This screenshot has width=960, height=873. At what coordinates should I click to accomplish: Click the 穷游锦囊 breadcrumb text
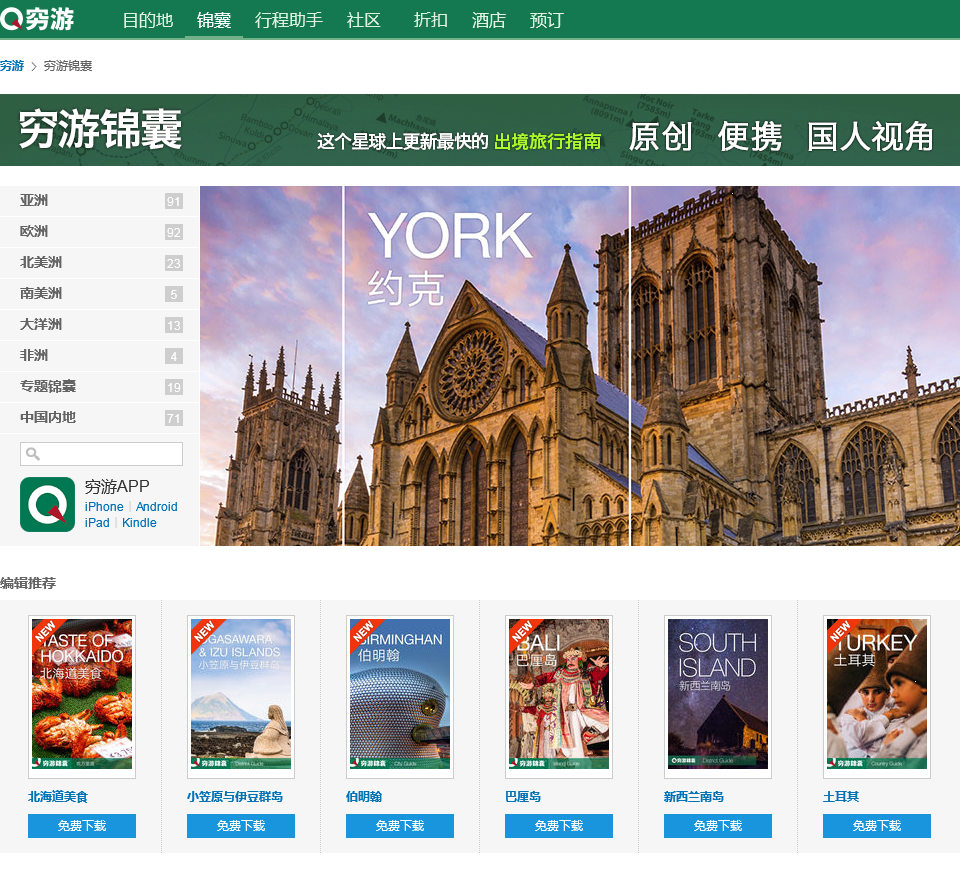[68, 66]
